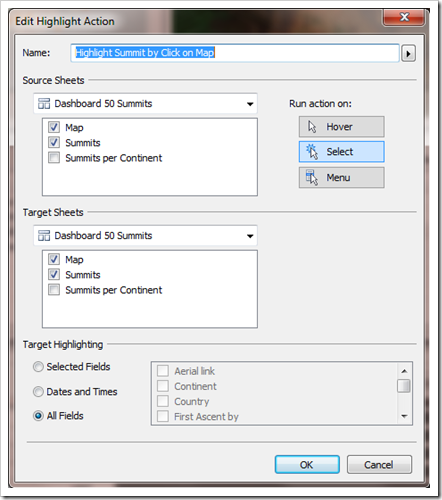
Task: Uncheck Summits in Target Sheets
Action: click(x=54, y=274)
